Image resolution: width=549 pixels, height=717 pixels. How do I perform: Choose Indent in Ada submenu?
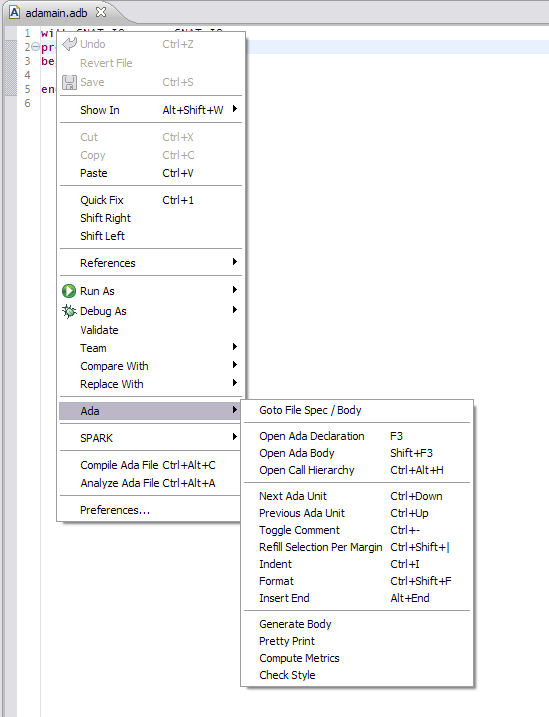[357, 564]
